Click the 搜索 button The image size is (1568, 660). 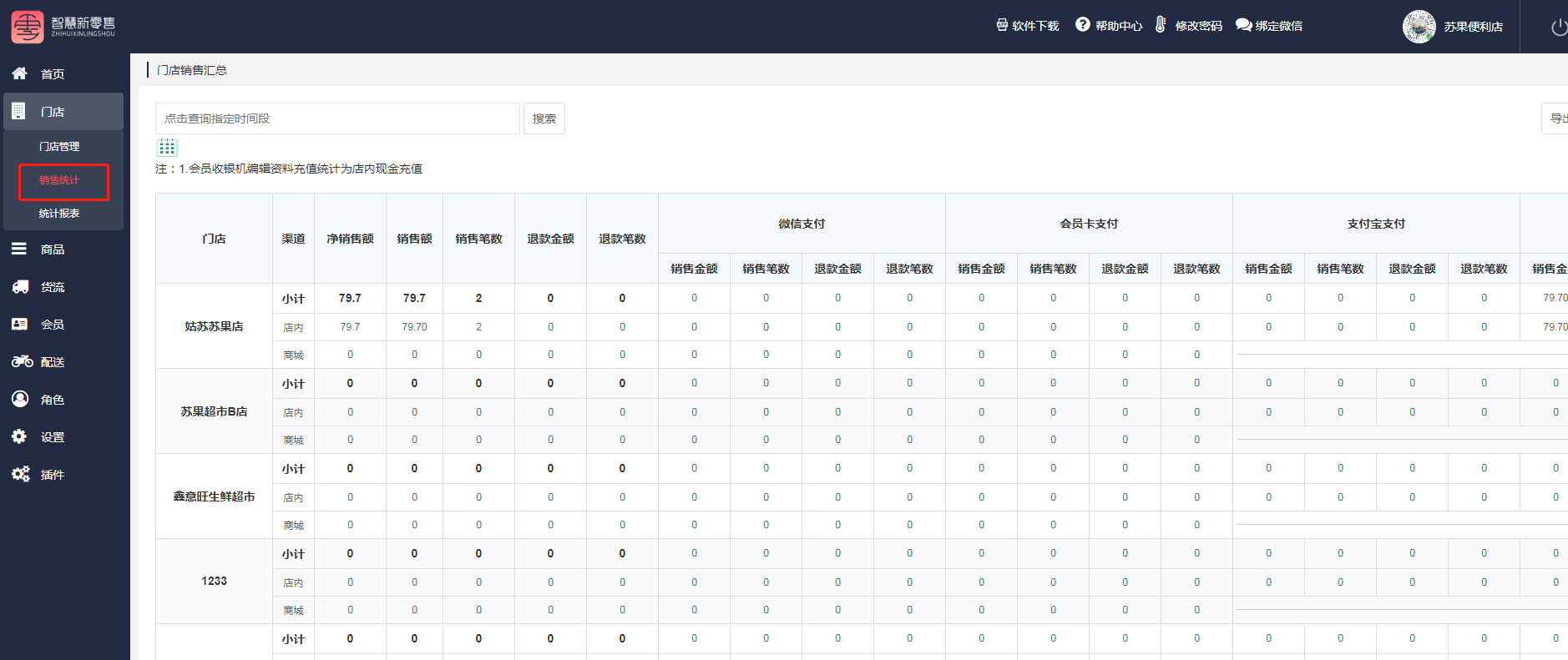click(544, 118)
